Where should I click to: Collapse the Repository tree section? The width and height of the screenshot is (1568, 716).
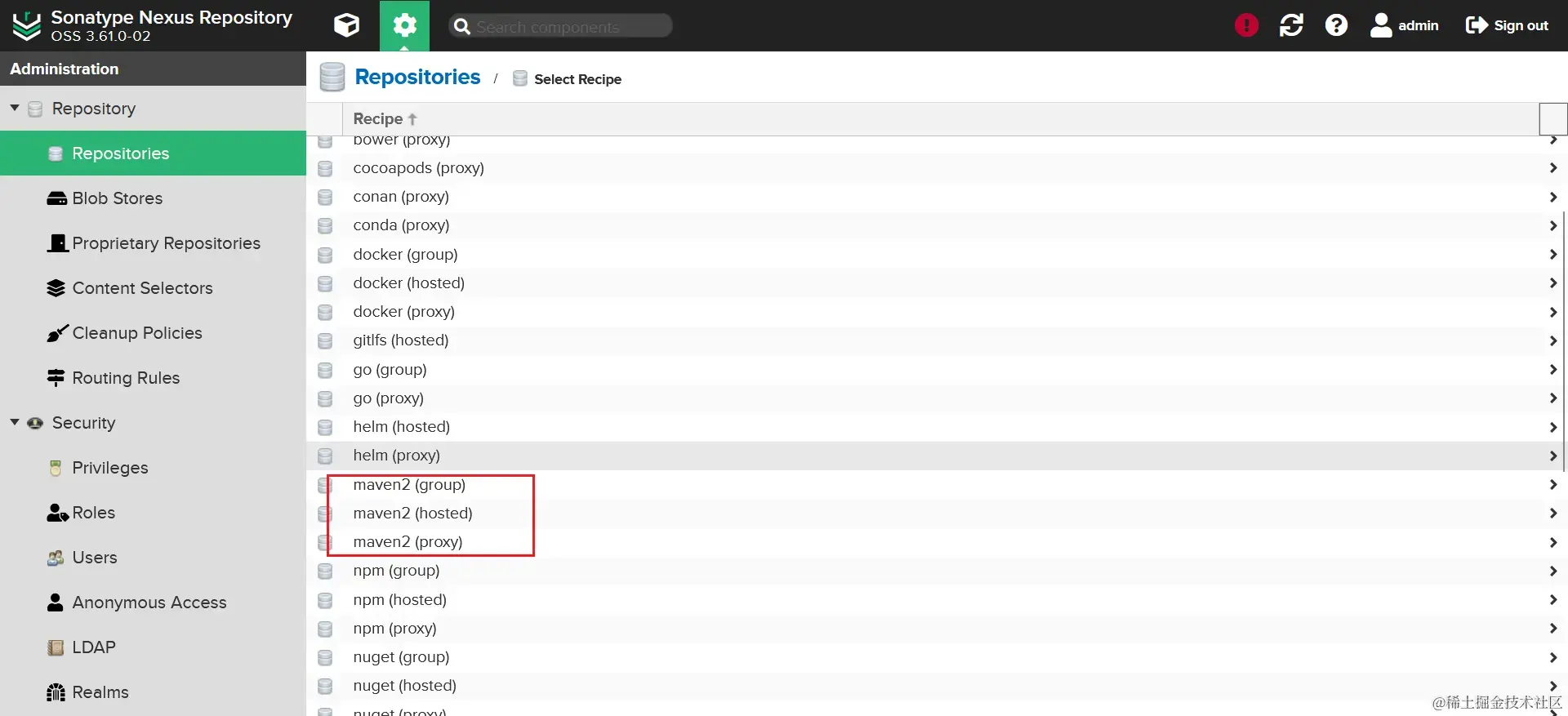coord(15,108)
